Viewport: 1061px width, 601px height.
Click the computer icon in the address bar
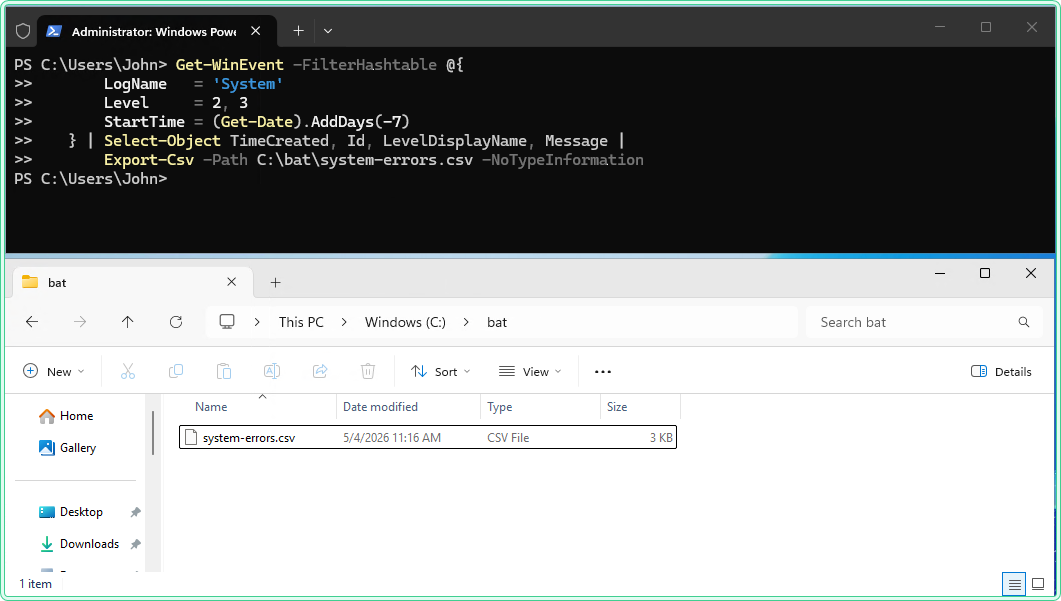[x=227, y=322]
